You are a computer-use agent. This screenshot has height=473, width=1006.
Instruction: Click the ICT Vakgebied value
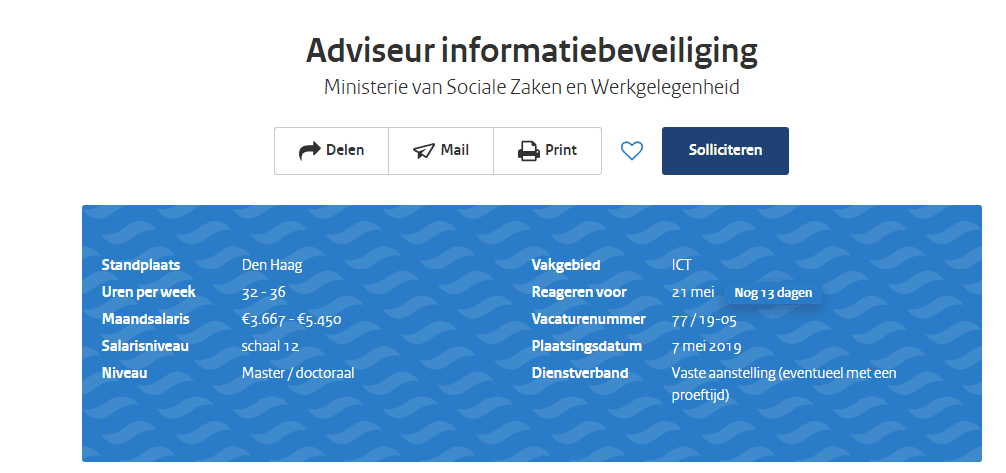click(681, 265)
